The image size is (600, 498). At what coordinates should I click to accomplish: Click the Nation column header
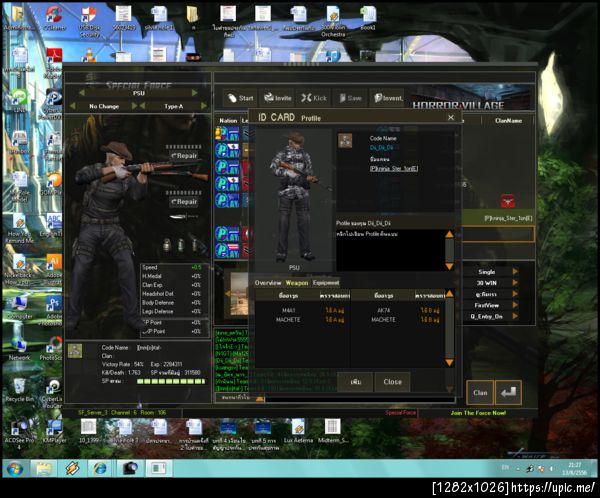[x=228, y=121]
